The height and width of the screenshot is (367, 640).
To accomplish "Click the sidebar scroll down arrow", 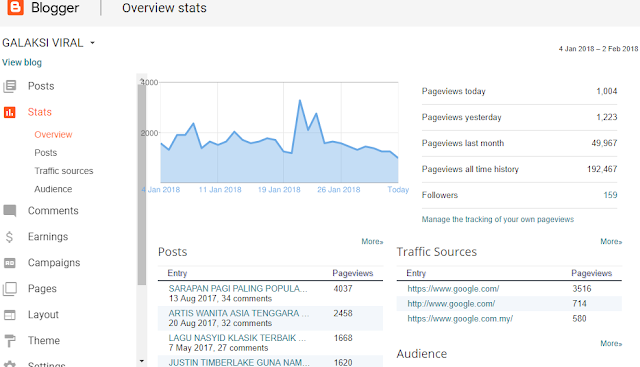I will click(142, 361).
